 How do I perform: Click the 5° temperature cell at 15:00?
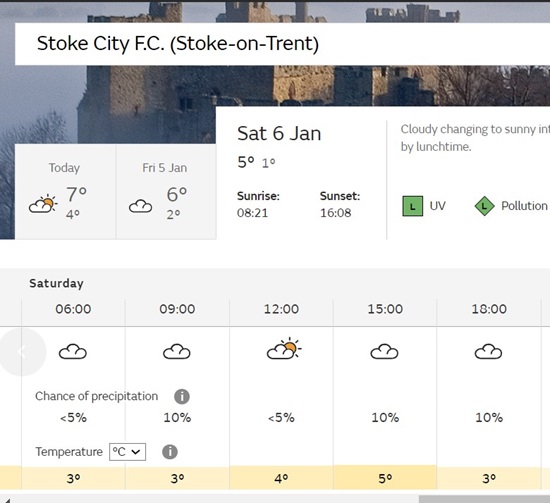click(x=385, y=478)
